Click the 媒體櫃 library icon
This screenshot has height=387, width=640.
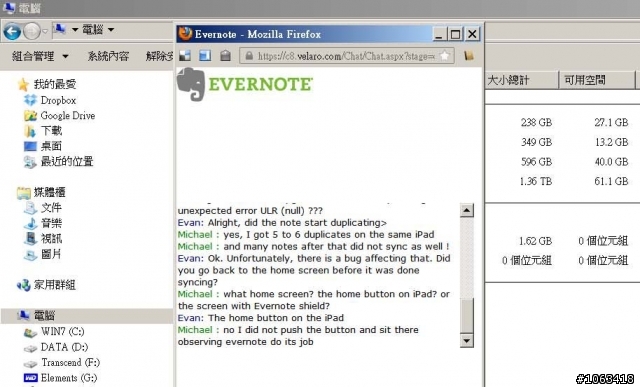pyautogui.click(x=24, y=192)
